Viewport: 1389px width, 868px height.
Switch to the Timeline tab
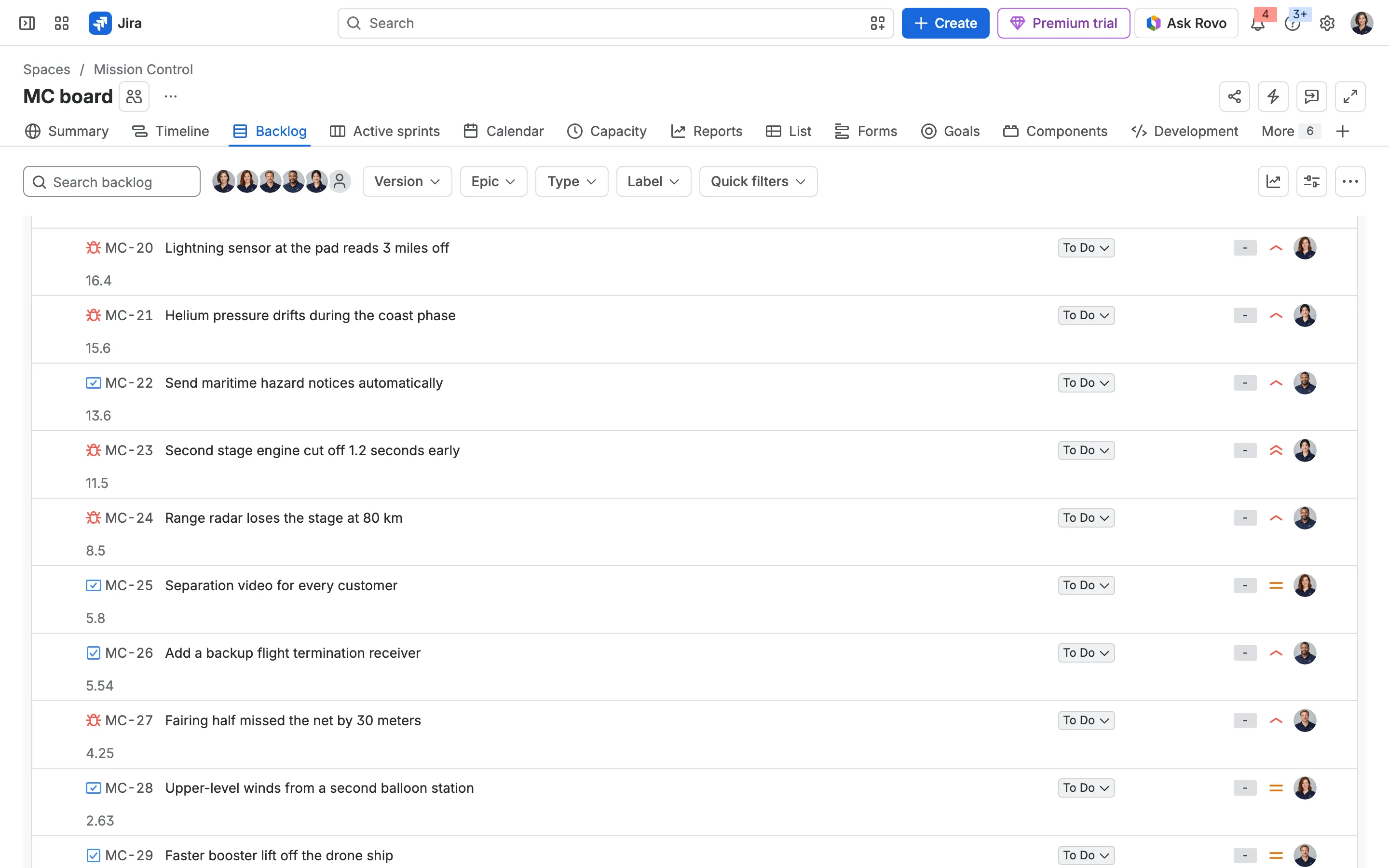(x=170, y=132)
